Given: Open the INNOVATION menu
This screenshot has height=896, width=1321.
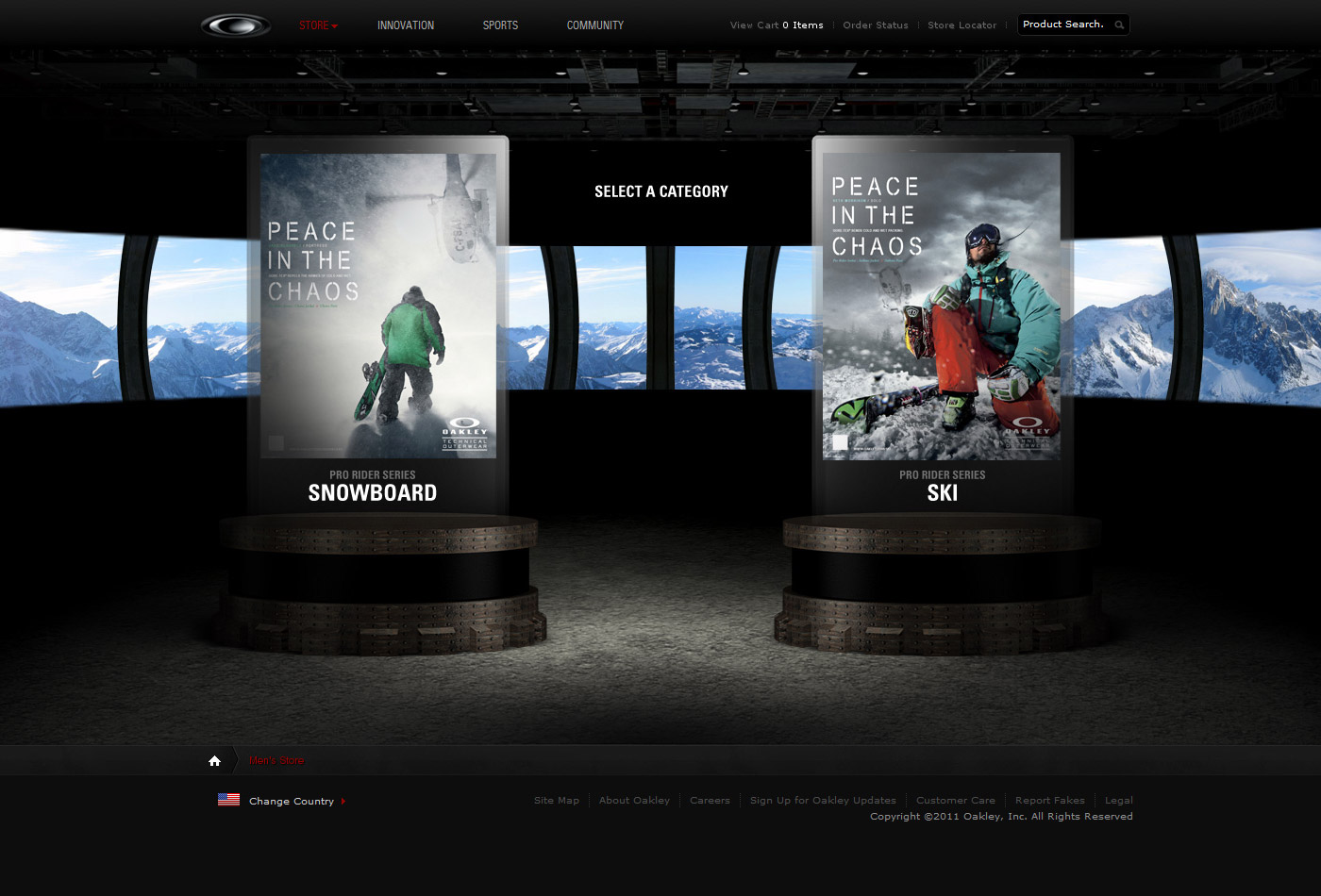Looking at the screenshot, I should point(406,25).
